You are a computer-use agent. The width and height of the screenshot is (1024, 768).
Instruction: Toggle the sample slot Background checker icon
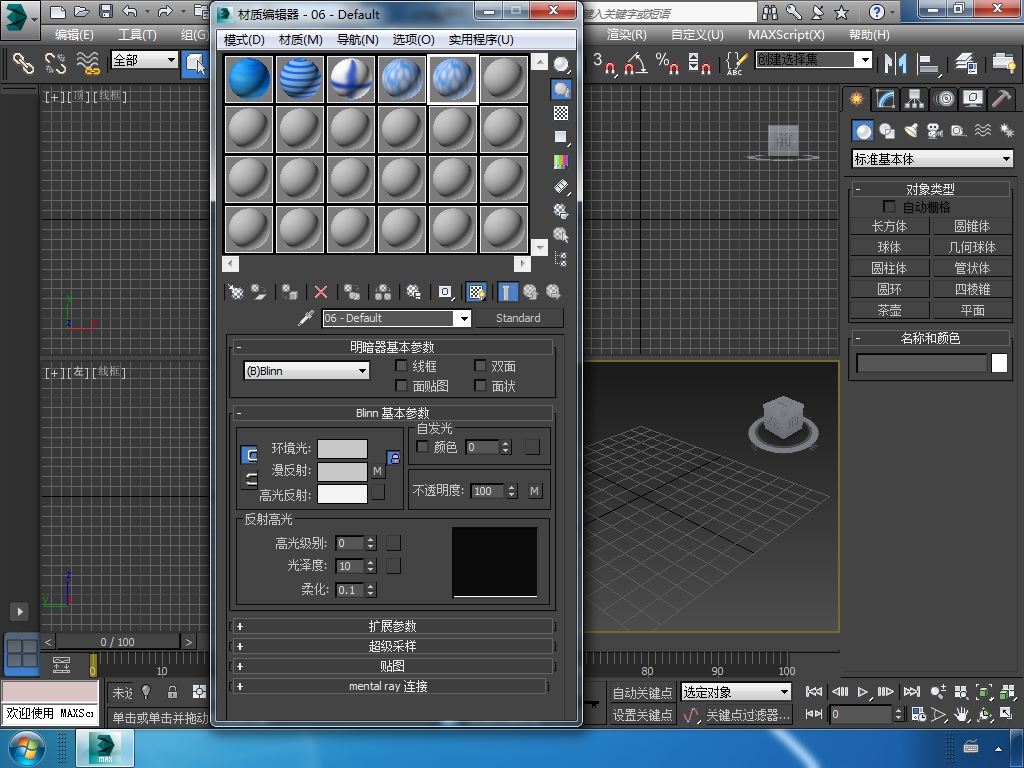[x=561, y=114]
